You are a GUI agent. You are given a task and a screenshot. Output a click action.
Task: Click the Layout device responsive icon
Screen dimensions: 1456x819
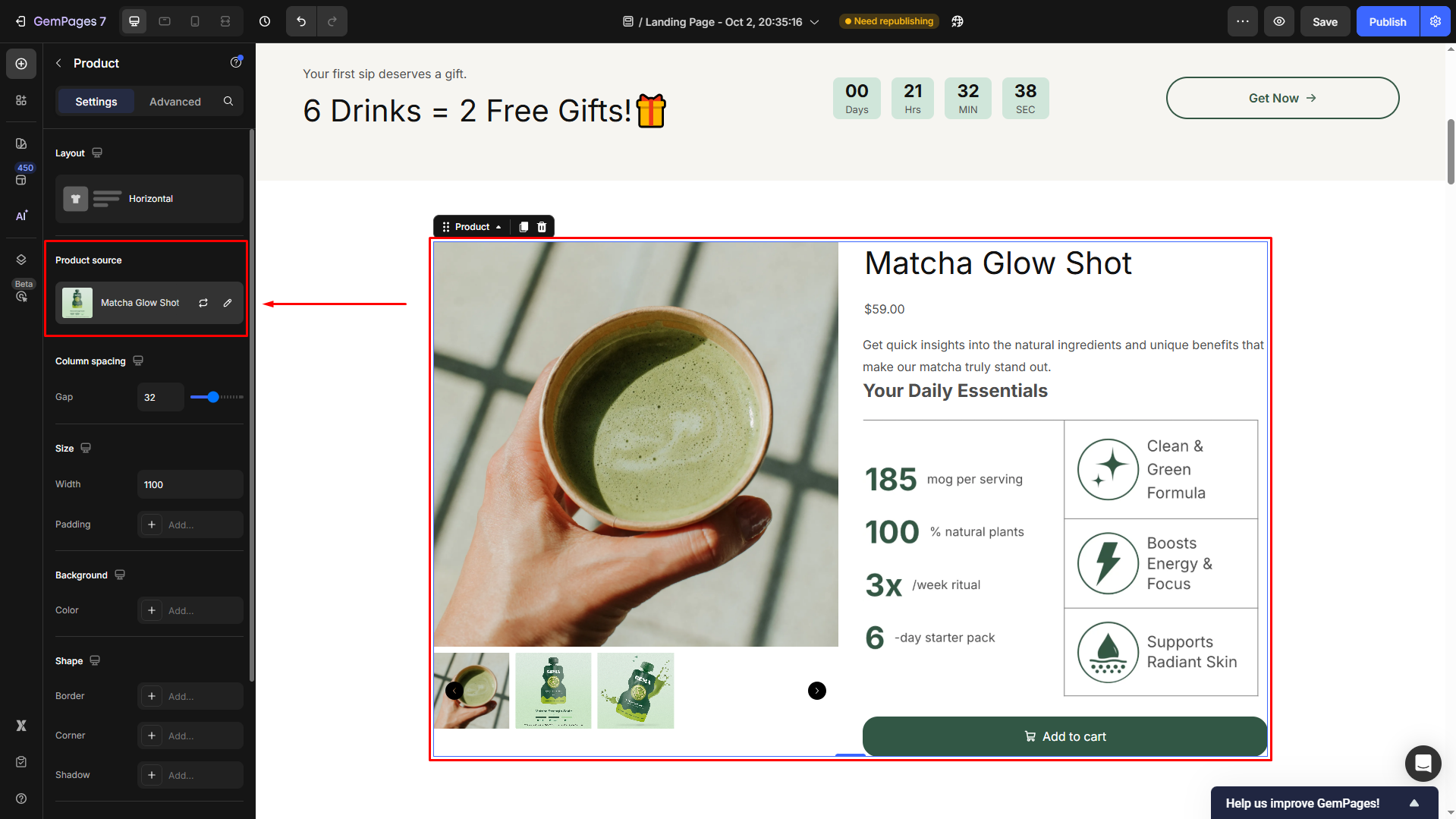(x=97, y=153)
